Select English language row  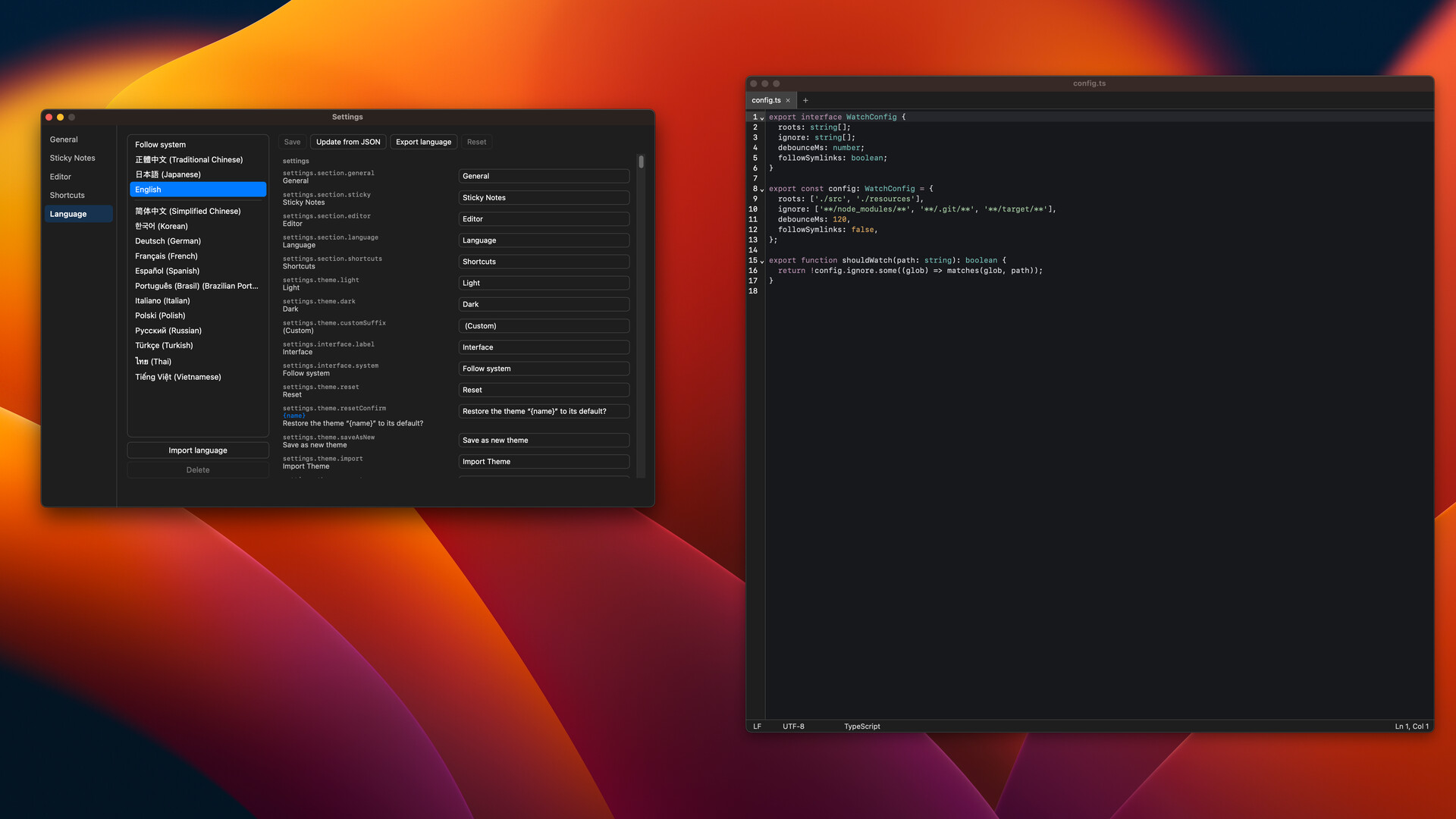198,190
